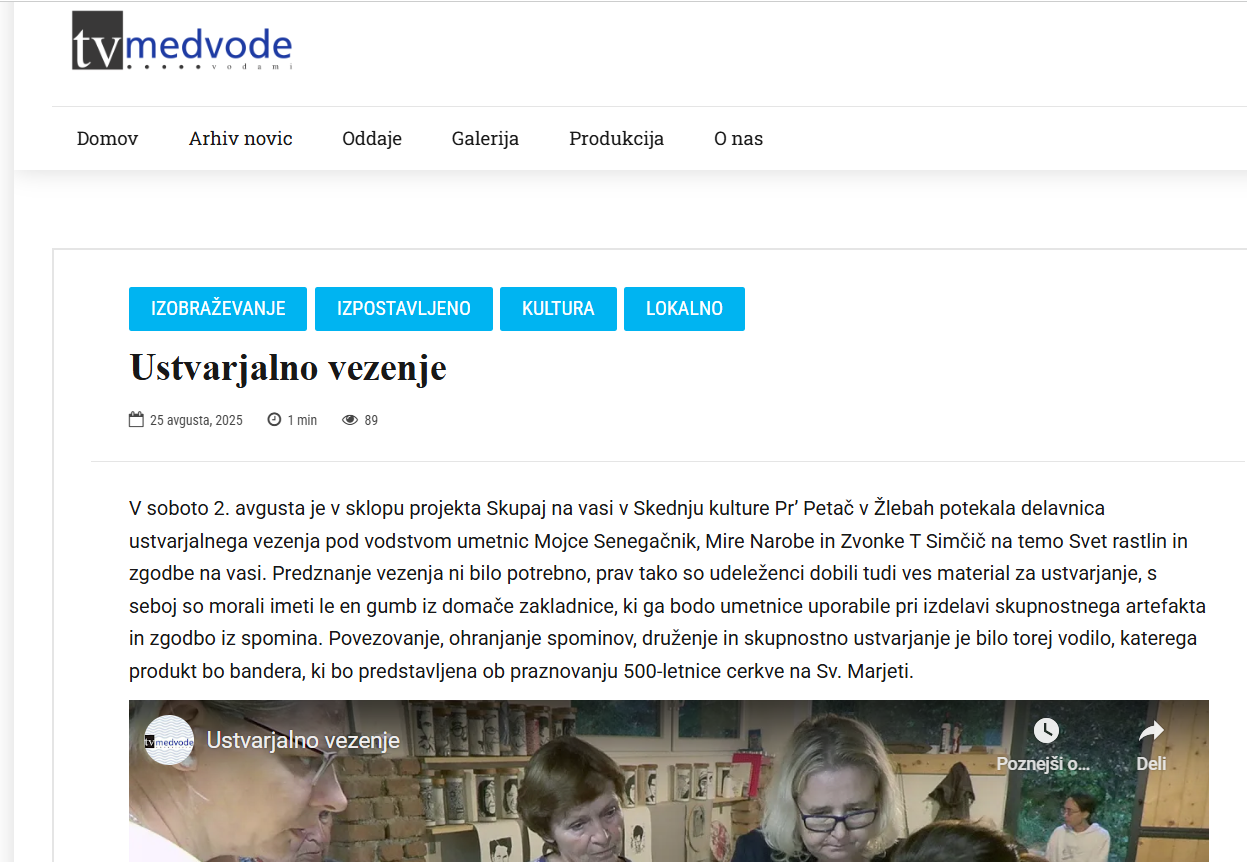Screen dimensions: 1247x862
Task: Open the LOKALNO category tag
Action: click(684, 309)
